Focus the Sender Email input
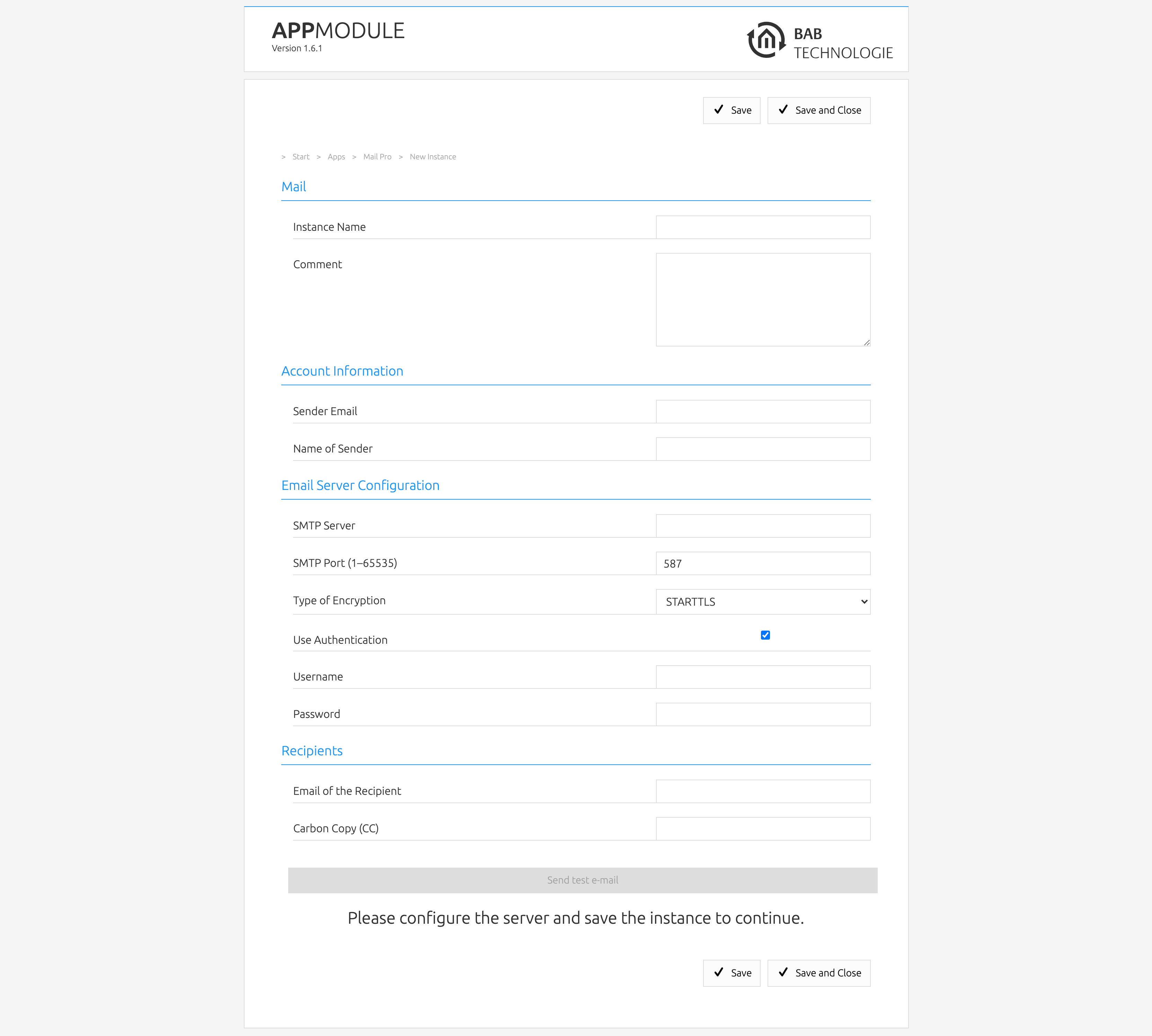Screen dimensions: 1152x1036 click(x=762, y=412)
